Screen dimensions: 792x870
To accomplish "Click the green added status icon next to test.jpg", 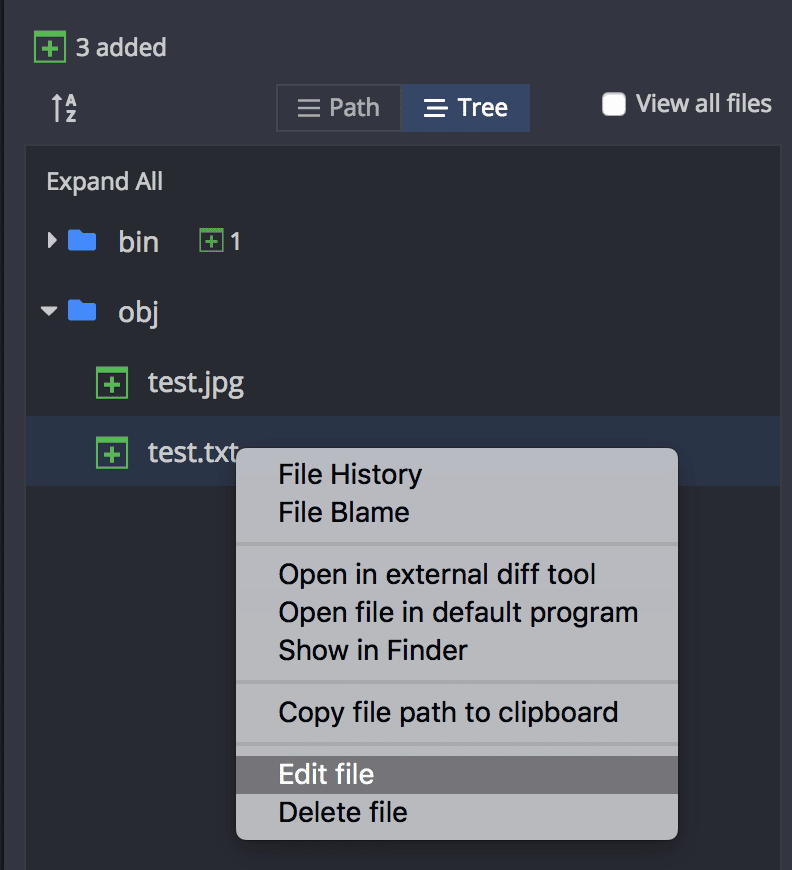I will (112, 382).
